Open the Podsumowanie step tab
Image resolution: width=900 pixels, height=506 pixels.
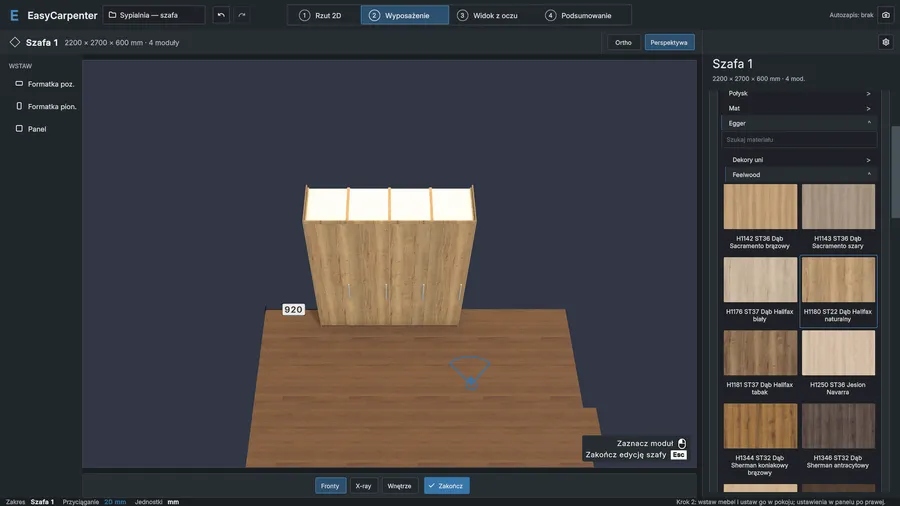pyautogui.click(x=579, y=15)
